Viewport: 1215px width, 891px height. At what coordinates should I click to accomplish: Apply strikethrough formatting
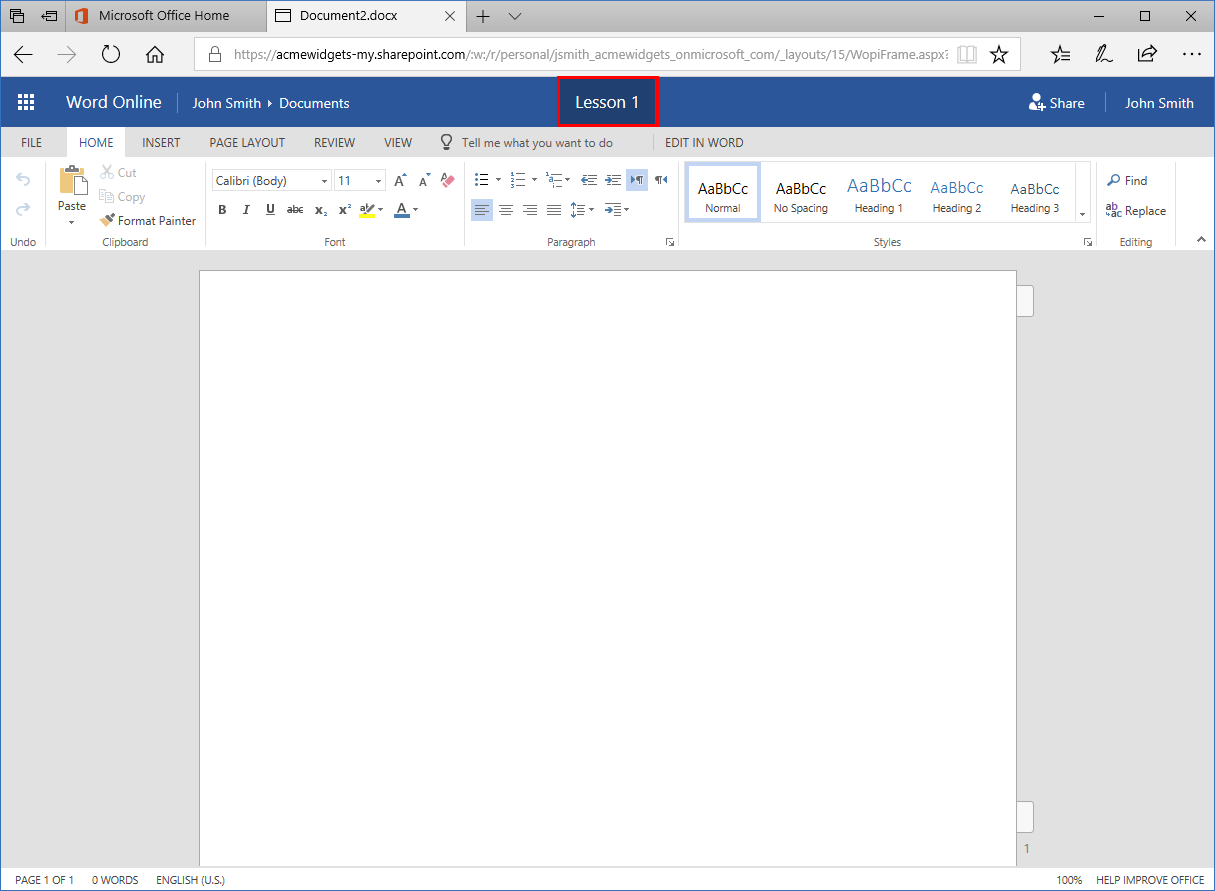tap(294, 209)
